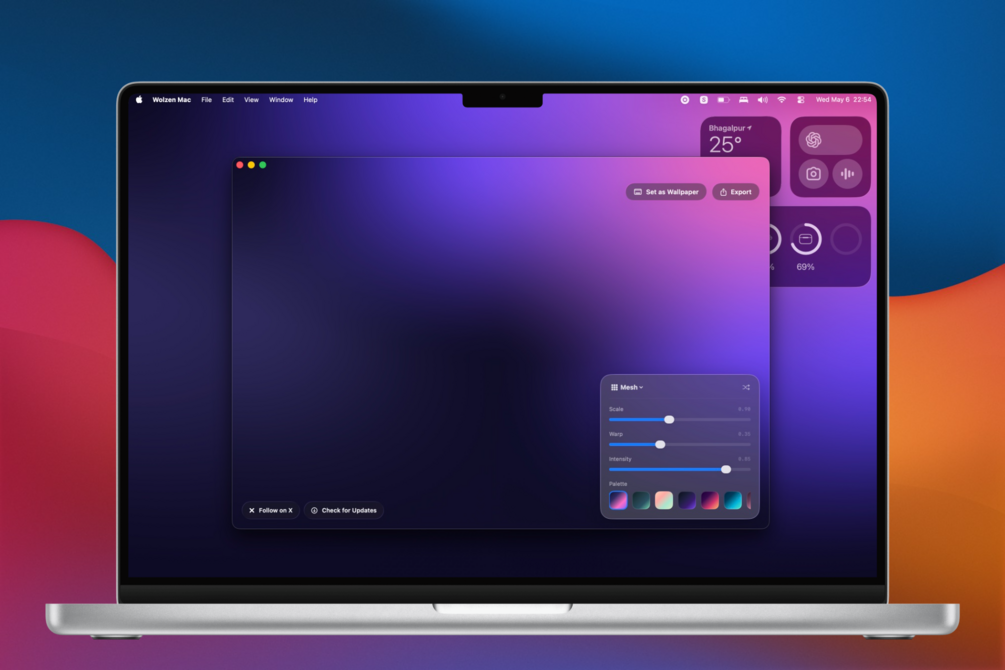Click the battery icon in menu bar
Image resolution: width=1005 pixels, height=670 pixels.
pyautogui.click(x=724, y=99)
